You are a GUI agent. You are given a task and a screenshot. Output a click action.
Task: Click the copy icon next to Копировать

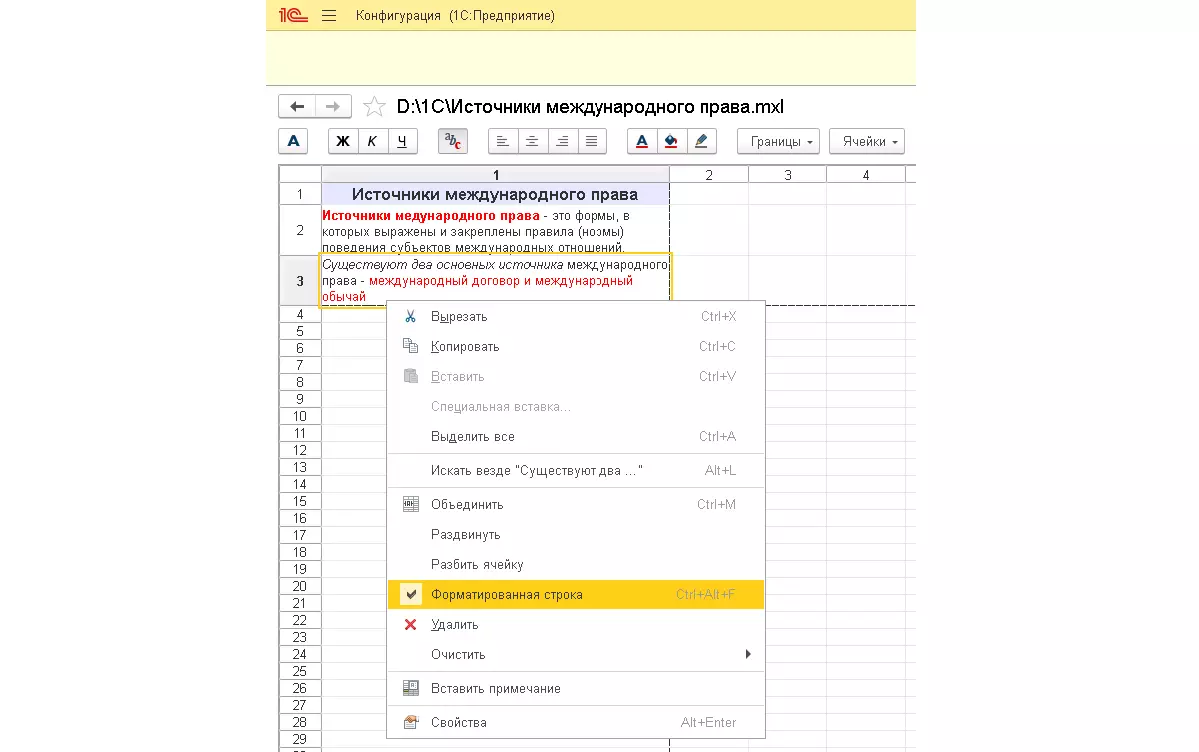tap(411, 346)
